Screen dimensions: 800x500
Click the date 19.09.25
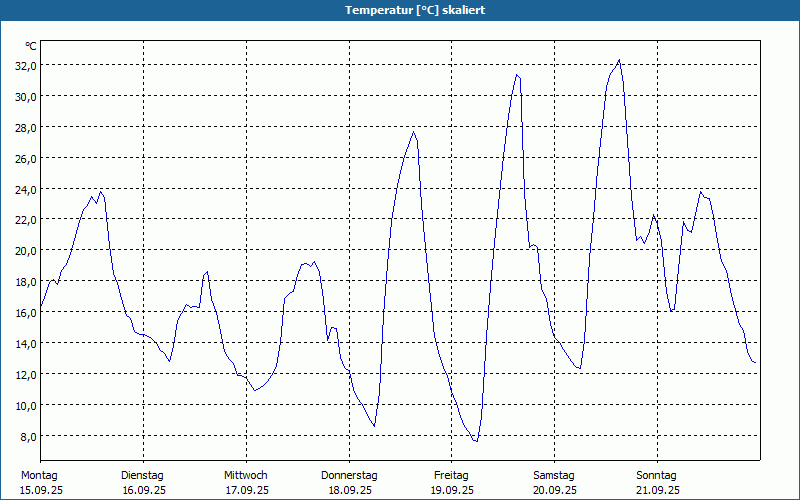click(453, 491)
